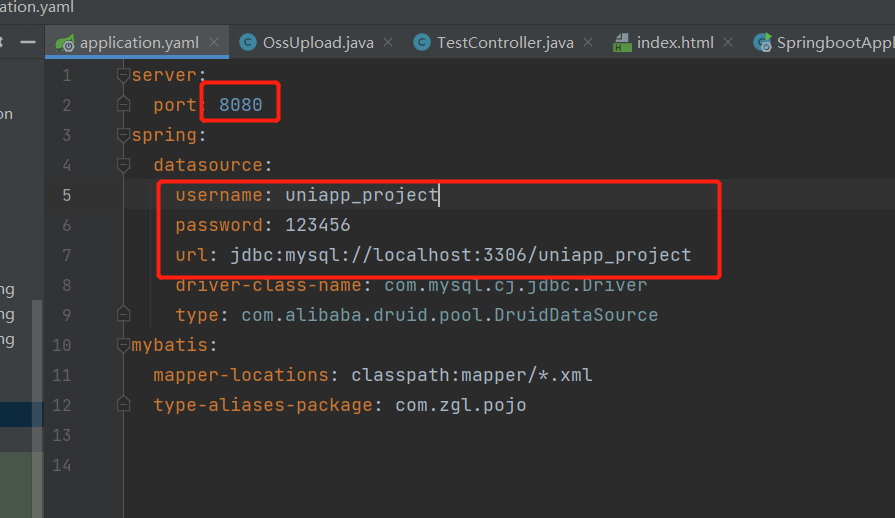Screen dimensions: 895x518
Task: Close the OssUpload.java tab
Action: pos(389,43)
